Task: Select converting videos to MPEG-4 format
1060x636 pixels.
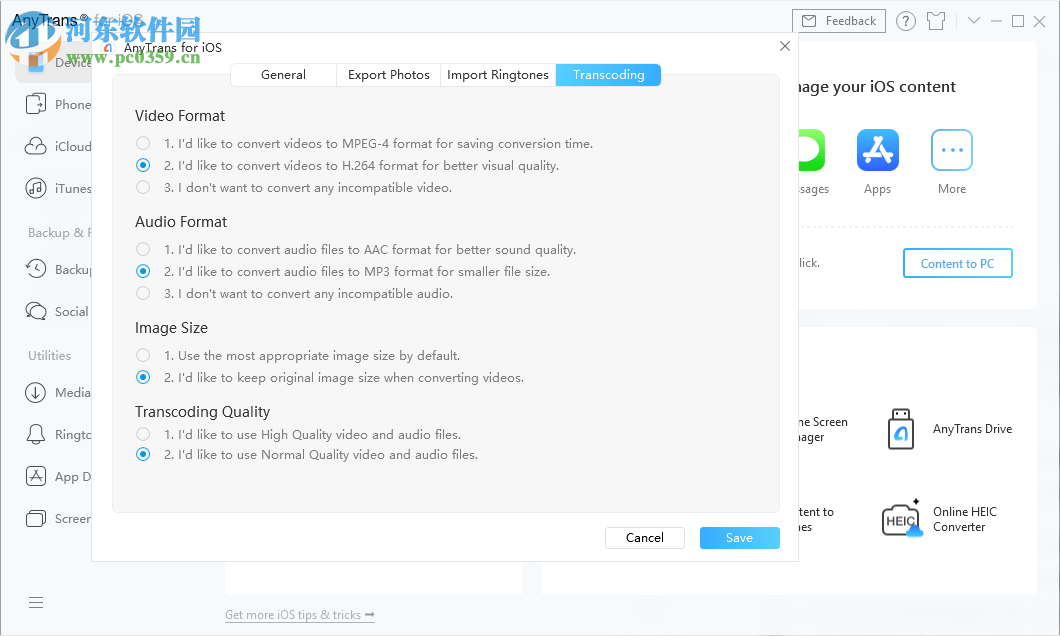Action: [142, 143]
